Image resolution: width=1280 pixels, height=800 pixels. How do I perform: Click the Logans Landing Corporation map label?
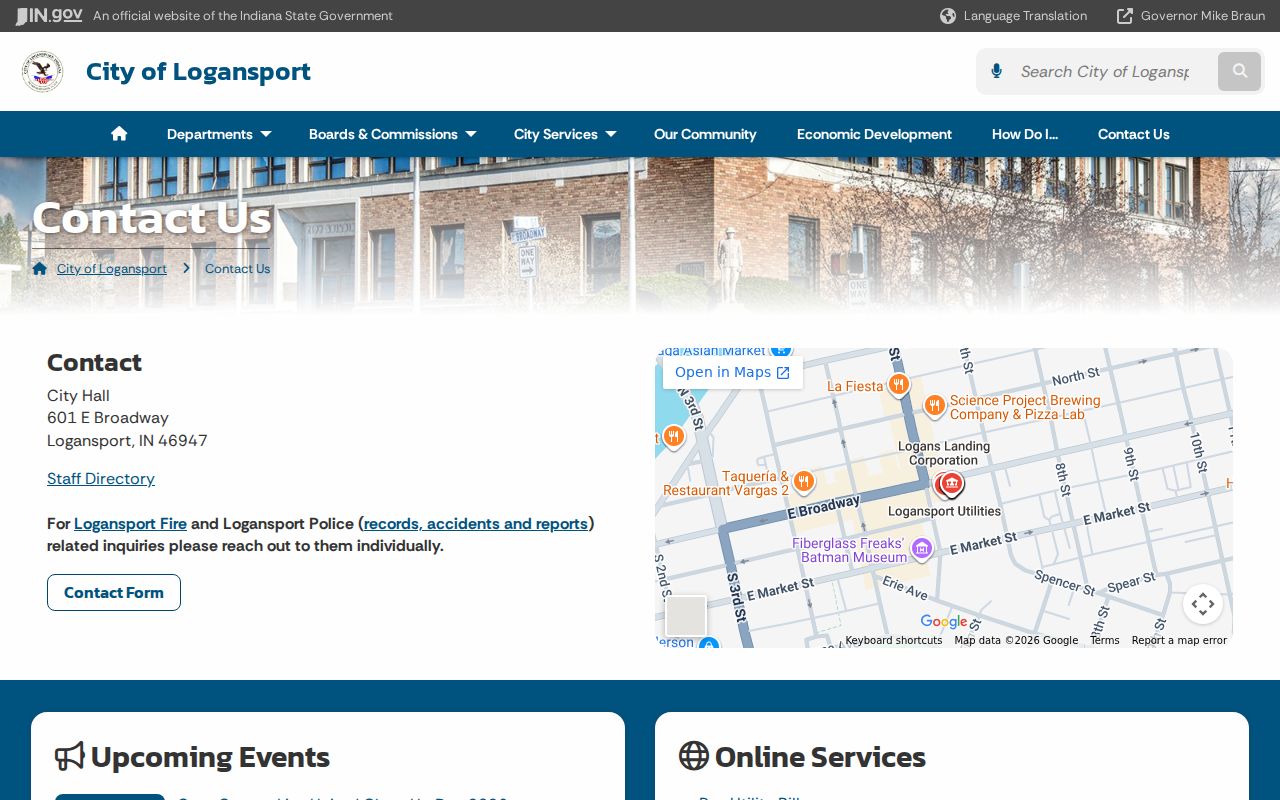tap(944, 454)
